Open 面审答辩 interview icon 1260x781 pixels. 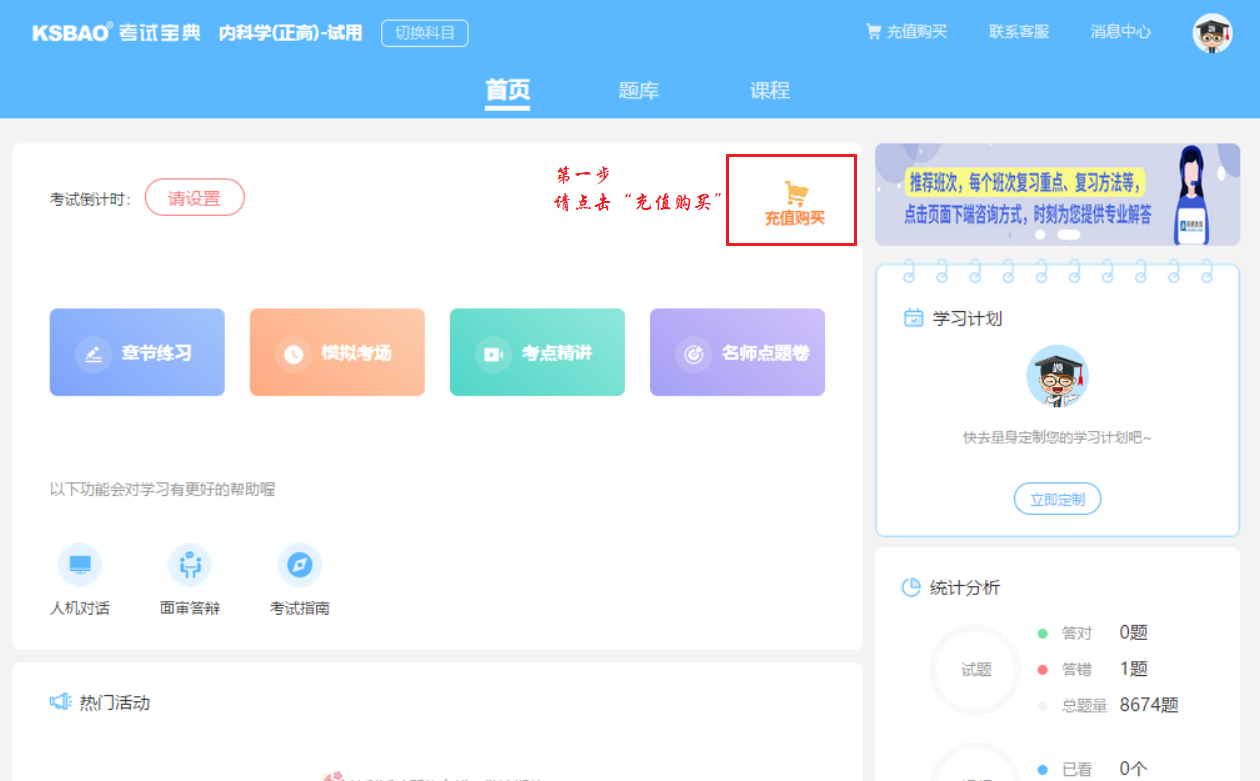tap(190, 565)
